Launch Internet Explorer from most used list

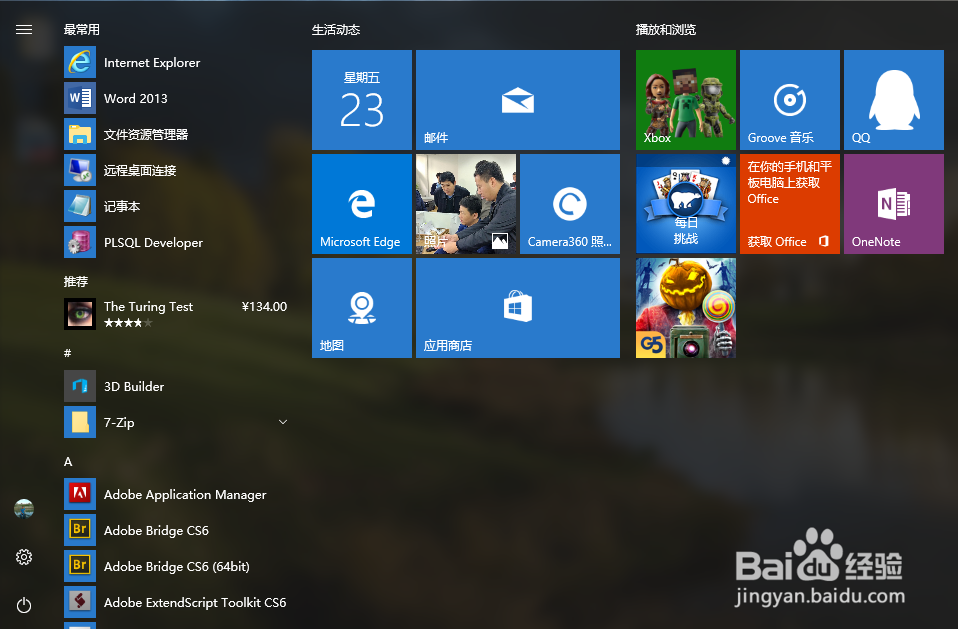177,62
